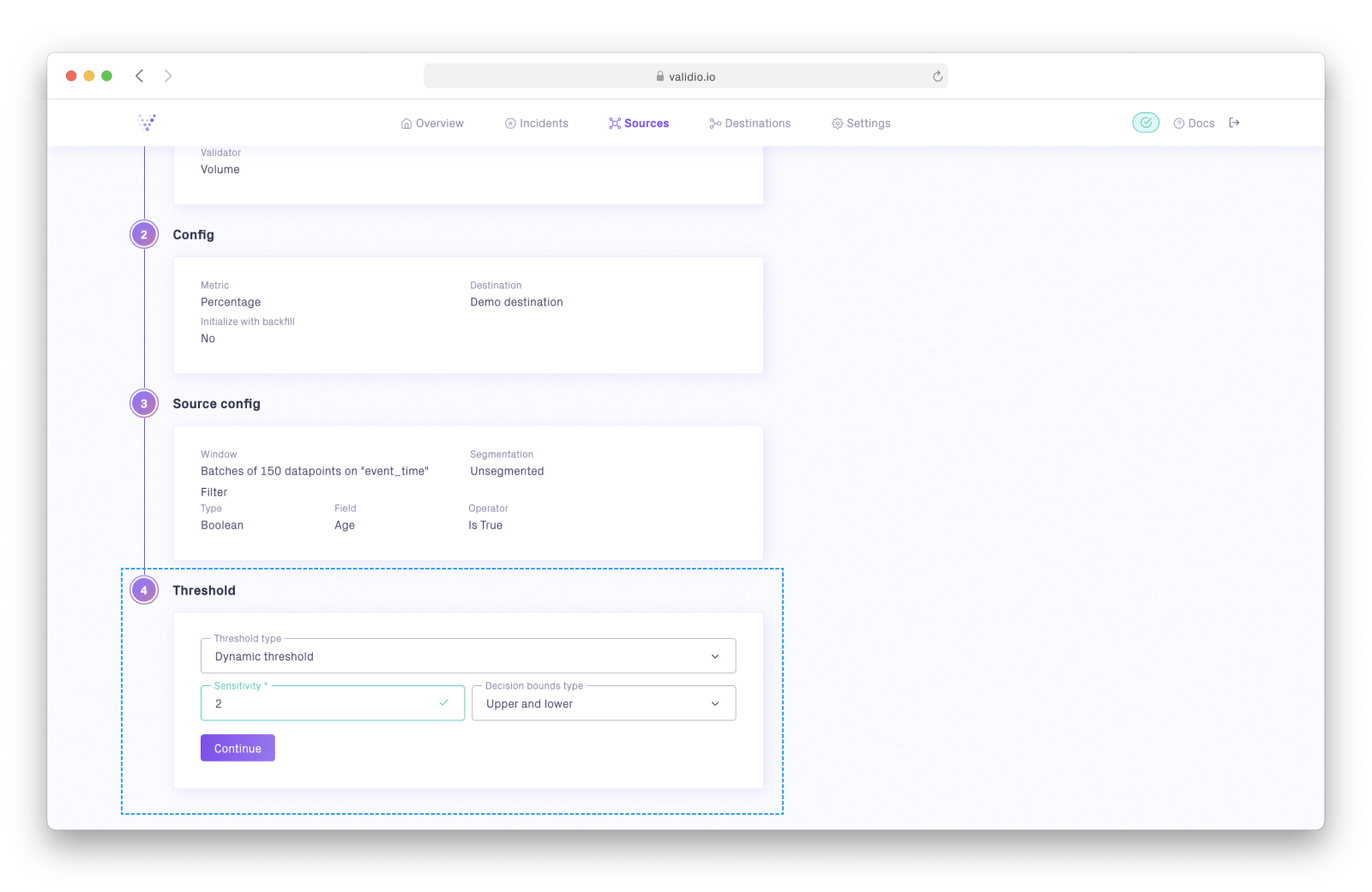1372x892 pixels.
Task: Click the Source config section heading
Action: coord(217,404)
